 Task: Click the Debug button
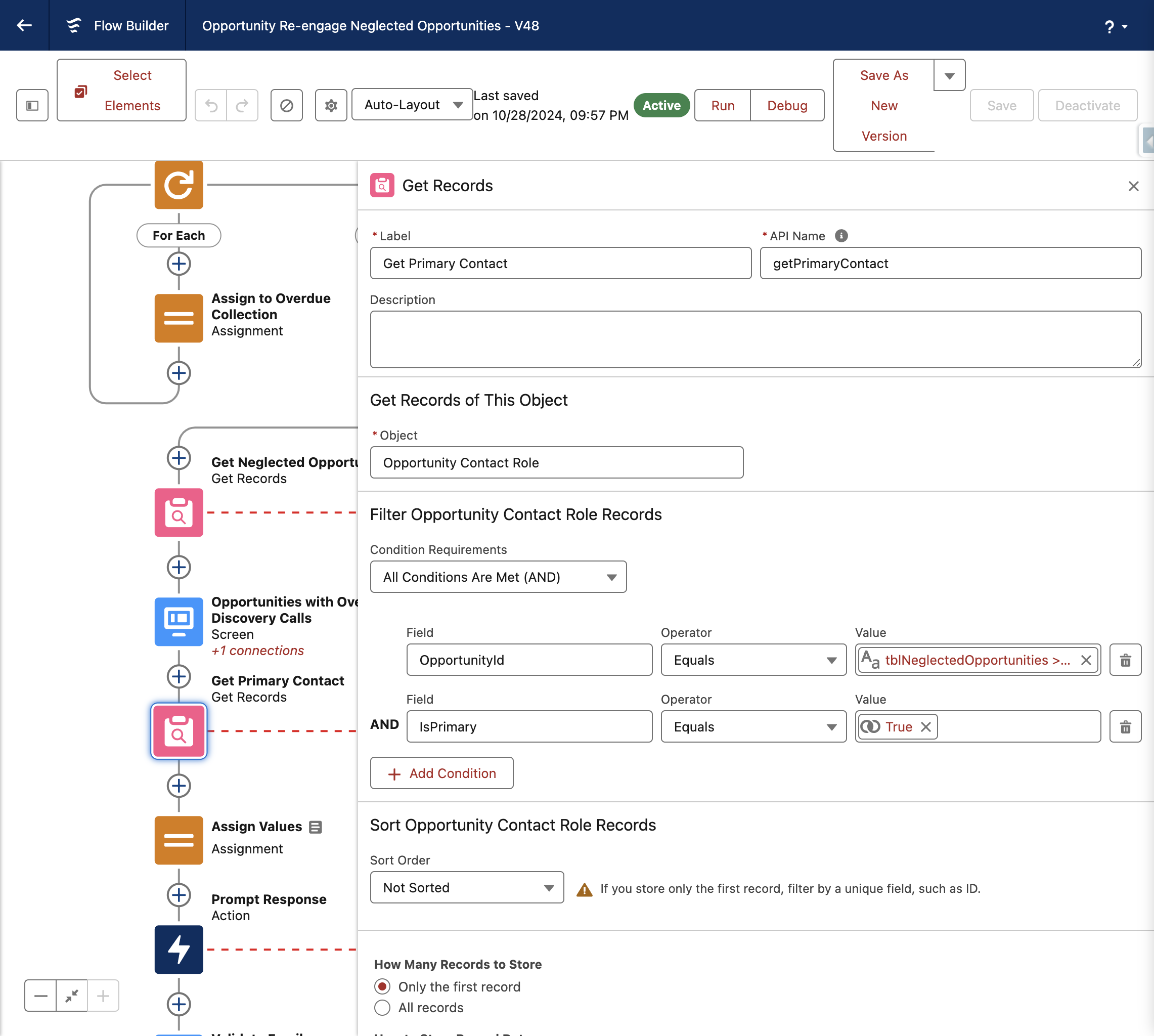[787, 105]
